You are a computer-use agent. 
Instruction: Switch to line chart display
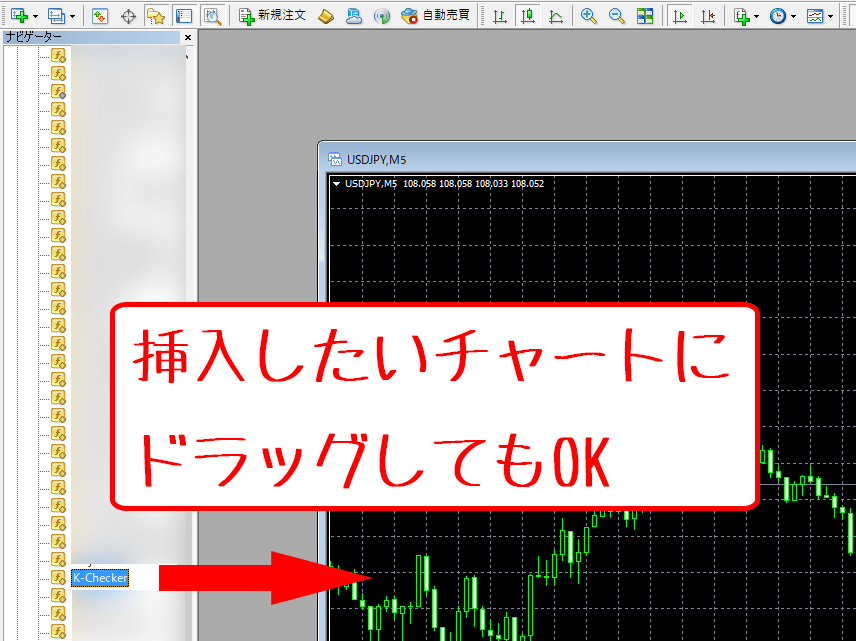556,16
